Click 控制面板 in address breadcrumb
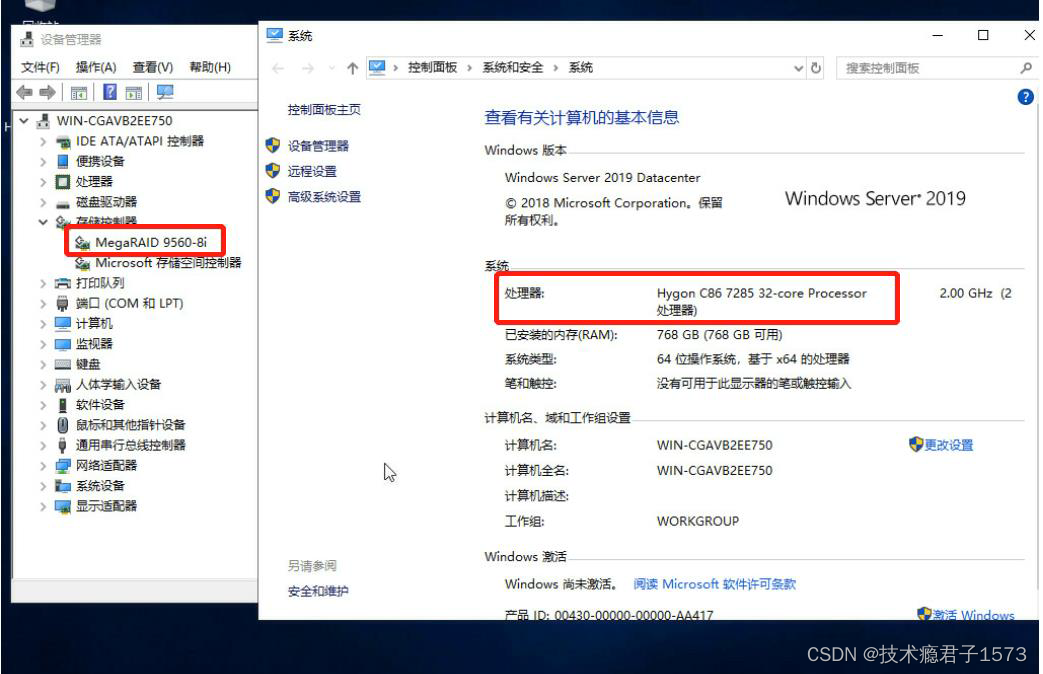 [432, 67]
